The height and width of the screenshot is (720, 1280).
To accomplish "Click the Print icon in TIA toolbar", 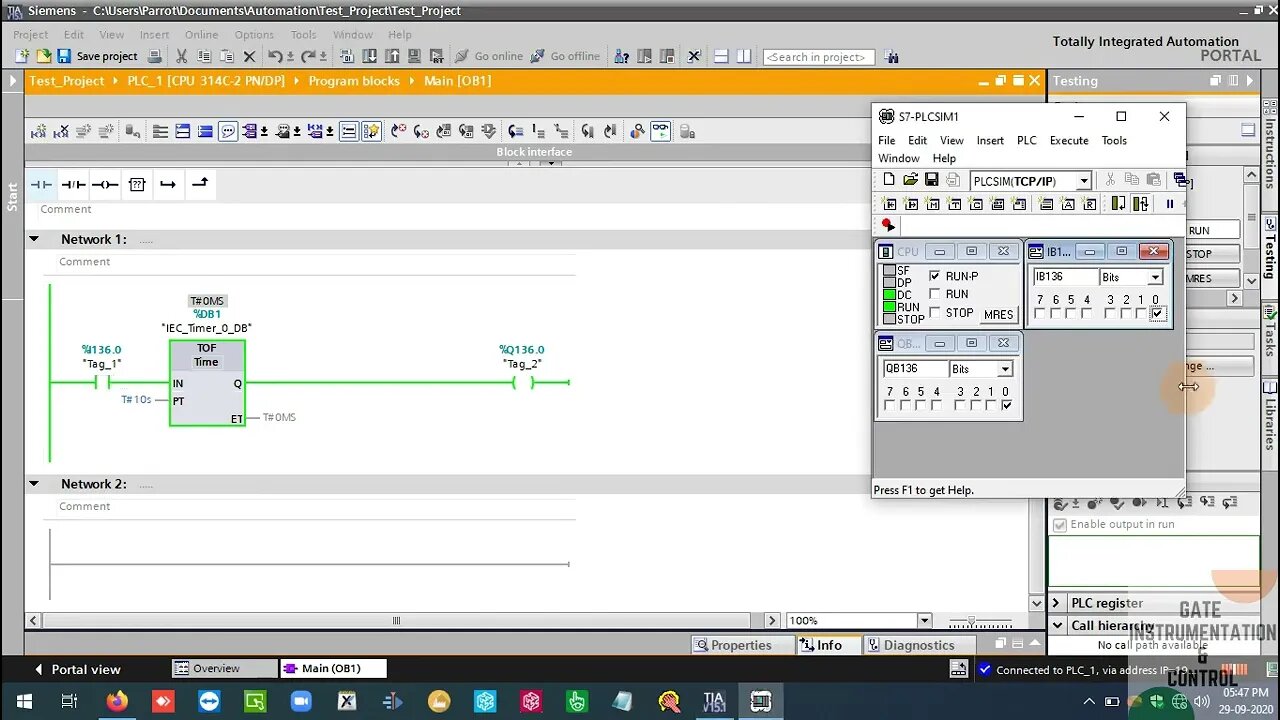I will (154, 56).
